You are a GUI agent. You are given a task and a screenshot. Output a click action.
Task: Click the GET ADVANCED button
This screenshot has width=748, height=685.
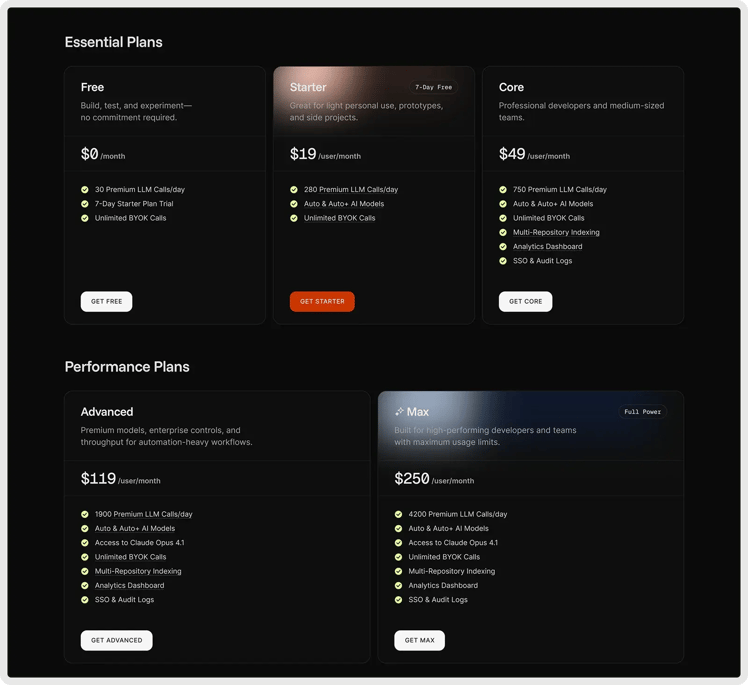coord(116,640)
